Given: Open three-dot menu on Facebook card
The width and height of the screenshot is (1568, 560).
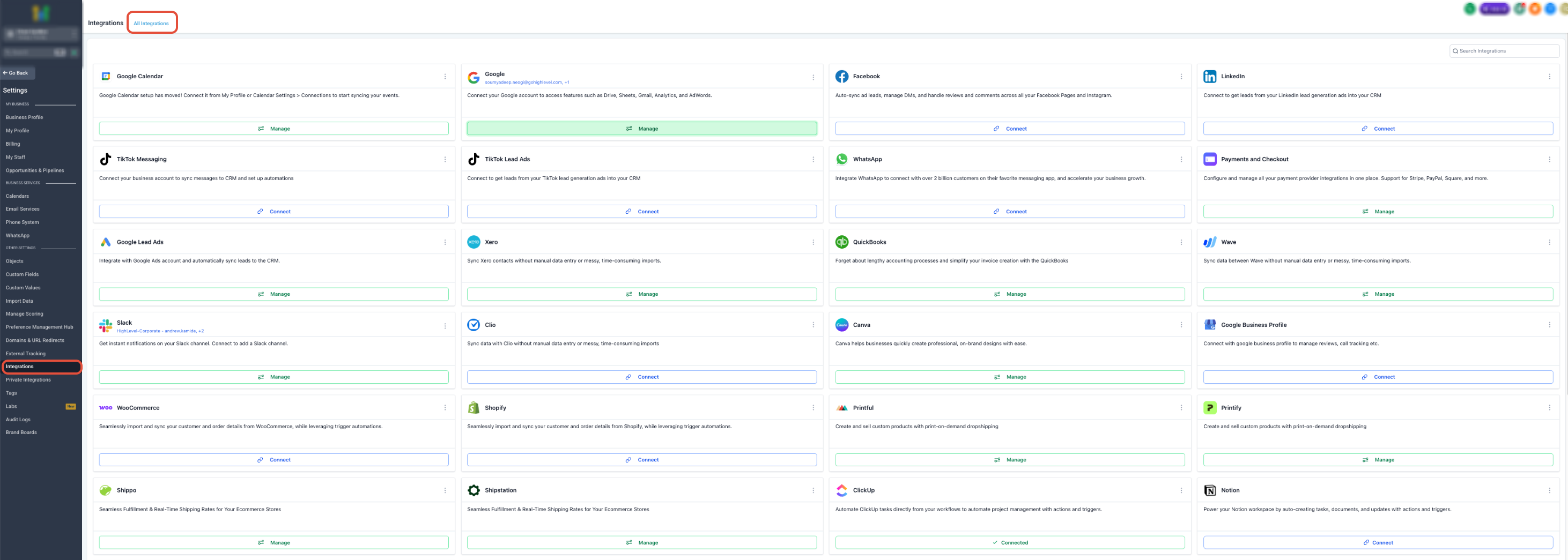Looking at the screenshot, I should tap(1181, 77).
